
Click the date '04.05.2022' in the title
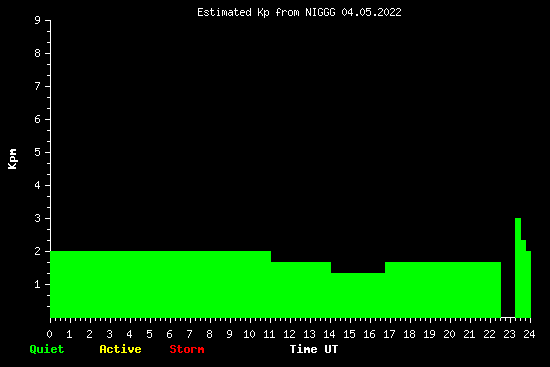[x=371, y=13]
